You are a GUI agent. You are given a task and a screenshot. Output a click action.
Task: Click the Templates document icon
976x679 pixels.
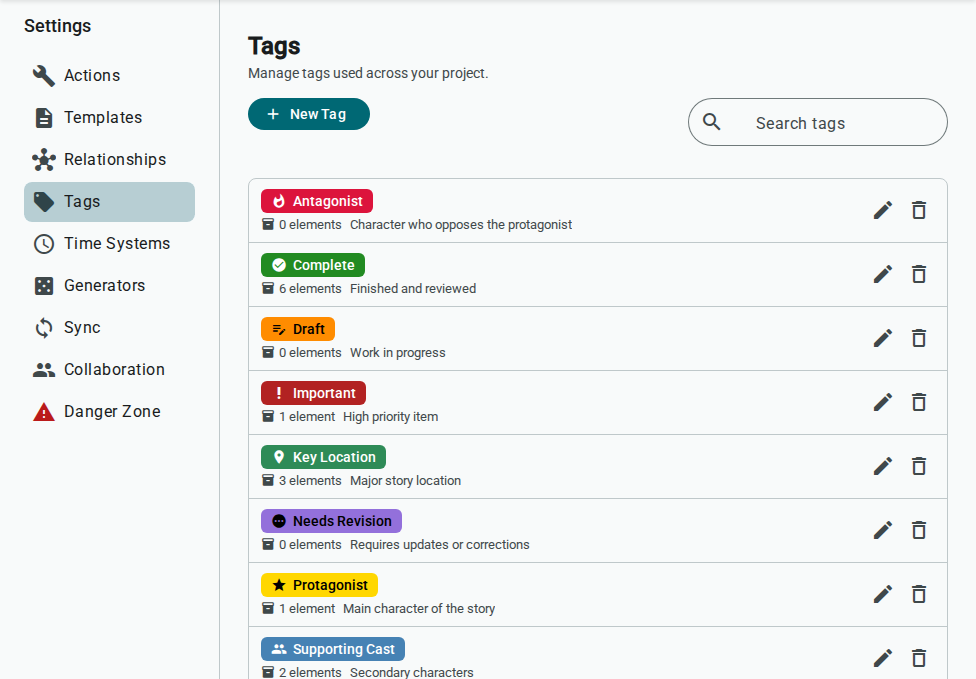click(44, 118)
